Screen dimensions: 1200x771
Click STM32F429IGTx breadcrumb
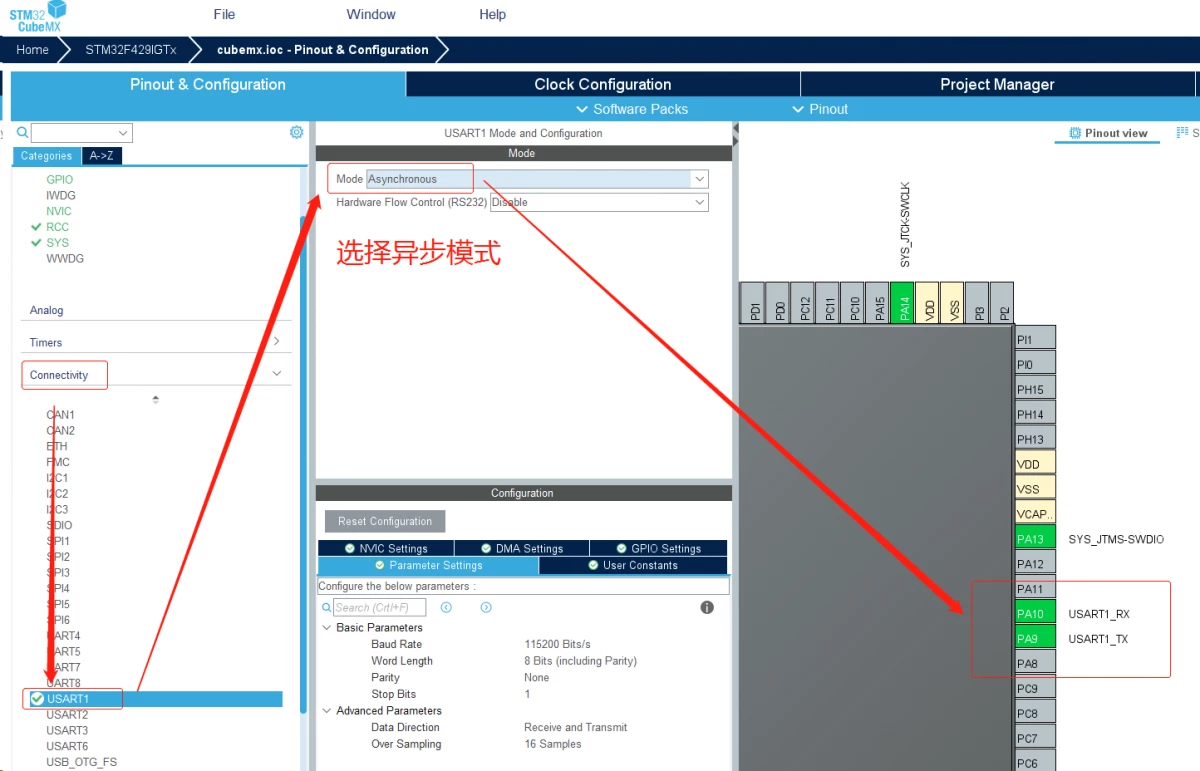pyautogui.click(x=130, y=50)
